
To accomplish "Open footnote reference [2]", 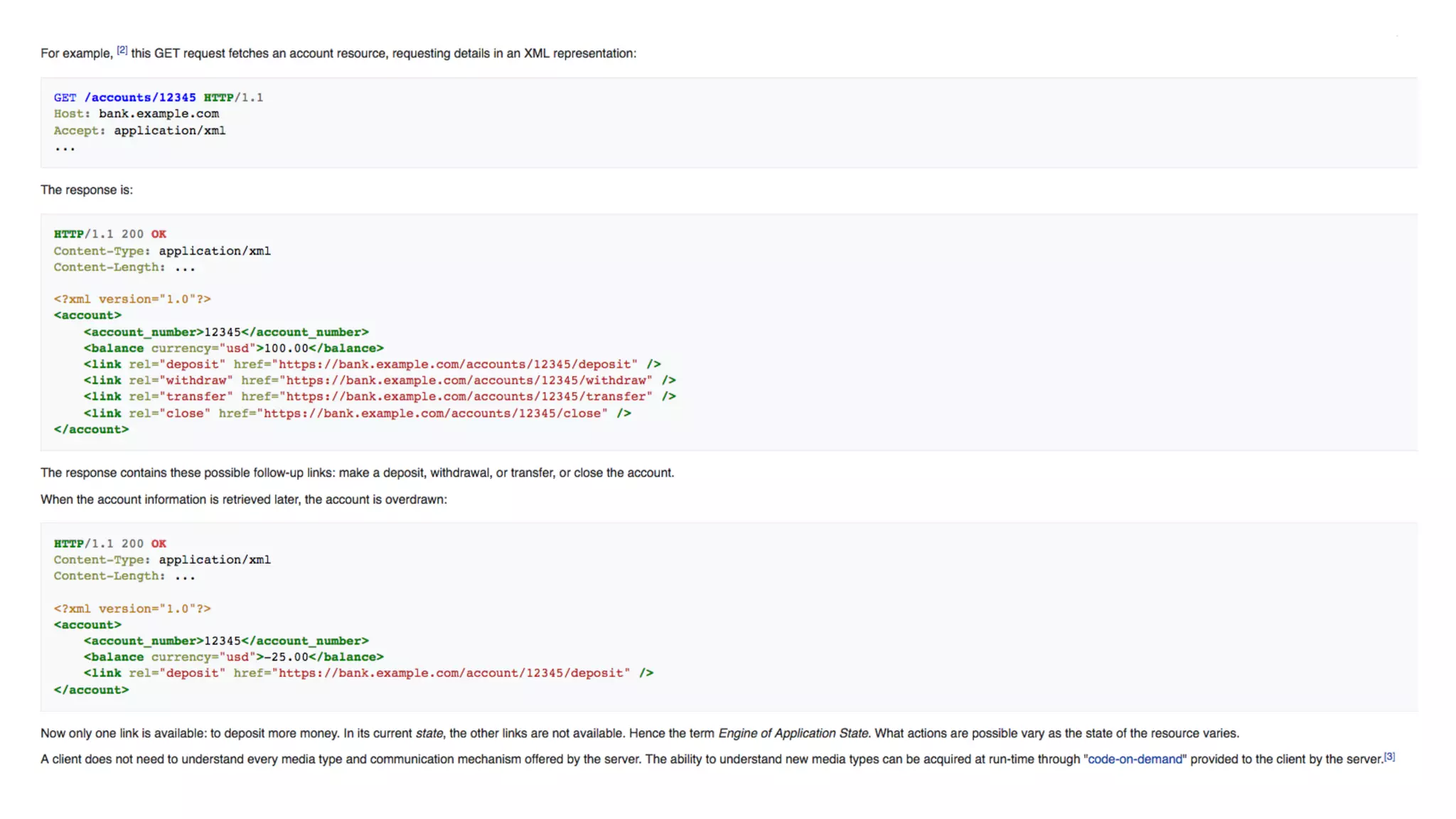I will (x=122, y=50).
